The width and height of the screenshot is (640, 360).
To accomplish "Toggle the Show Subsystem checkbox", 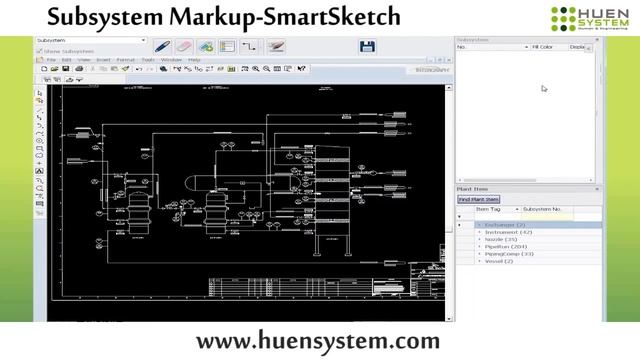I will click(40, 51).
